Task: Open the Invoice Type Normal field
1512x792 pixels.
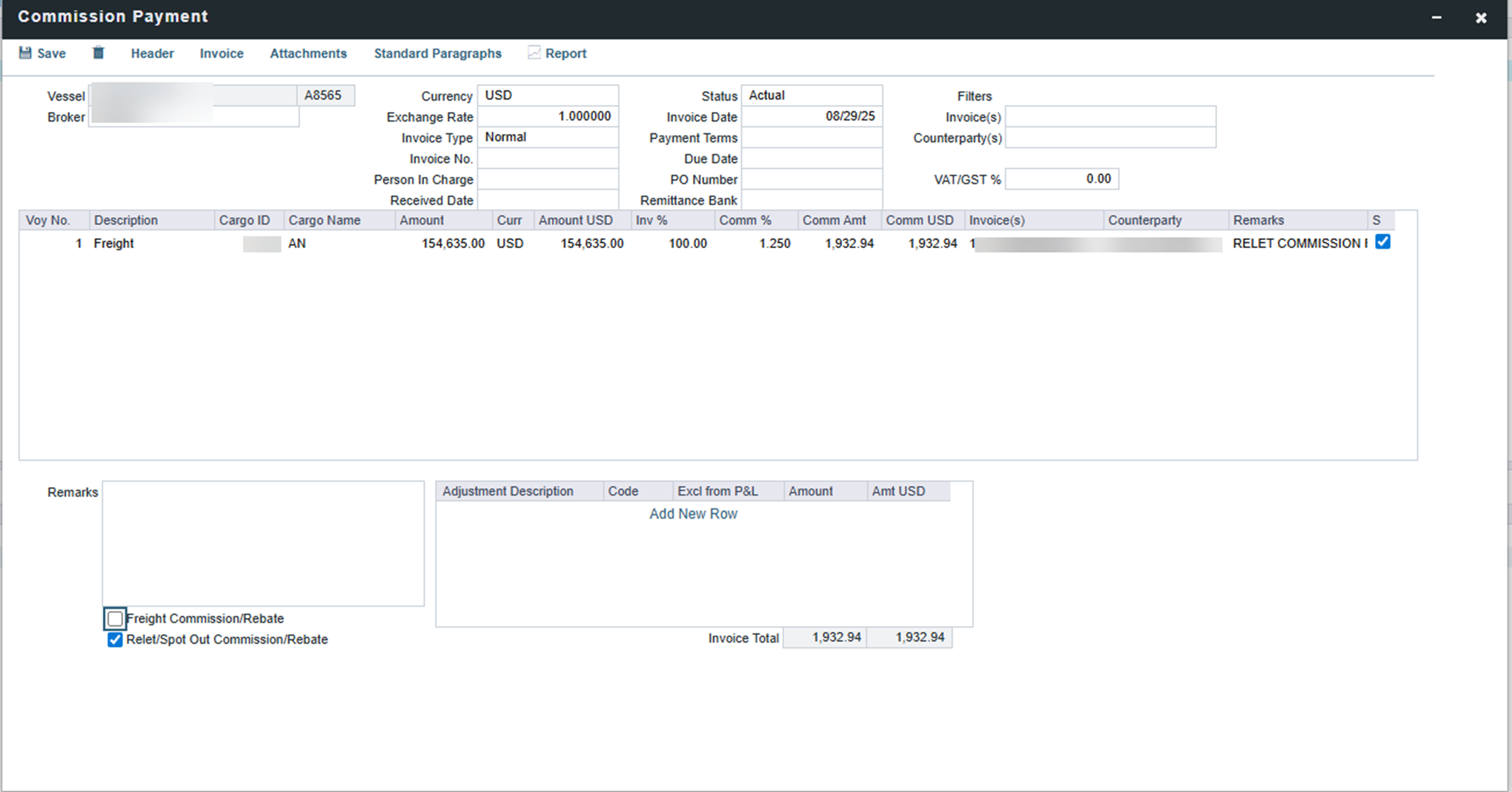Action: click(x=547, y=137)
